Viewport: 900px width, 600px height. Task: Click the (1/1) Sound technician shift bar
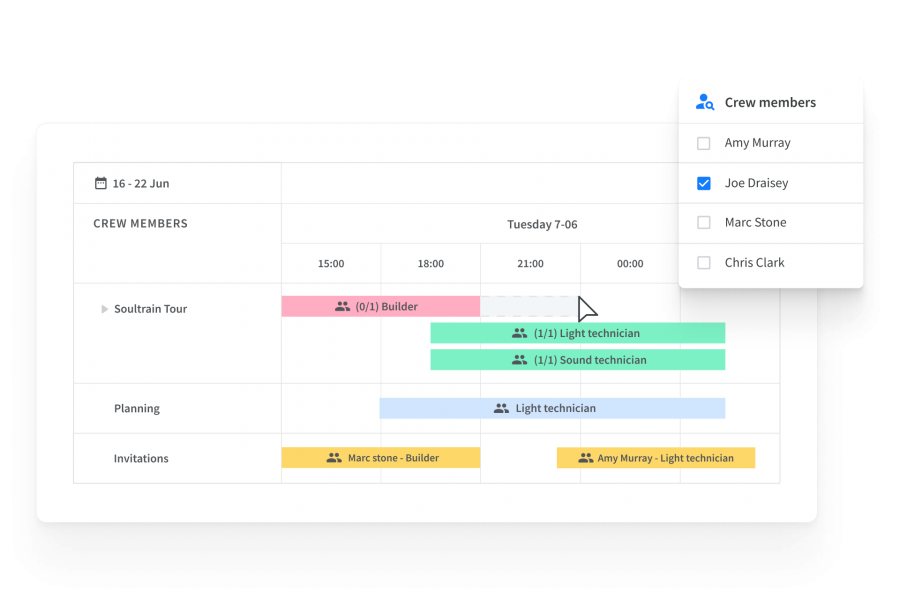[x=578, y=359]
